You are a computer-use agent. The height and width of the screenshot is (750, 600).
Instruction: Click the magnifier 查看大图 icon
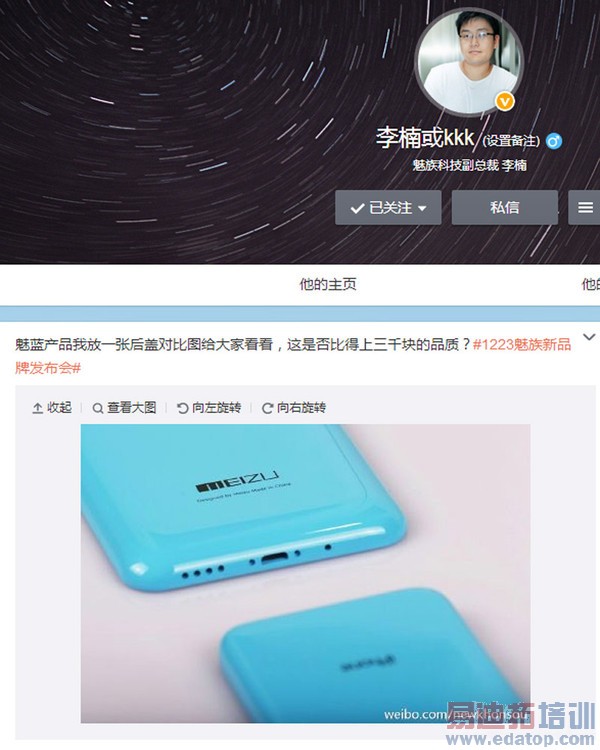[x=98, y=408]
